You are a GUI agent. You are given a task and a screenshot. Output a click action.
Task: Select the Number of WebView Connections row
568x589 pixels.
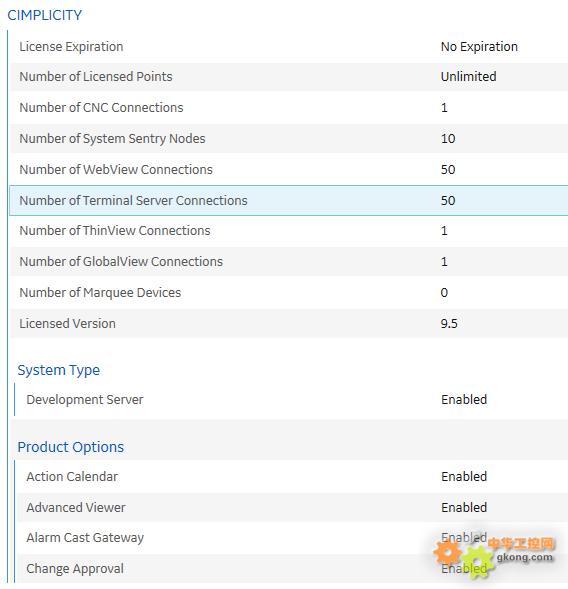(289, 169)
